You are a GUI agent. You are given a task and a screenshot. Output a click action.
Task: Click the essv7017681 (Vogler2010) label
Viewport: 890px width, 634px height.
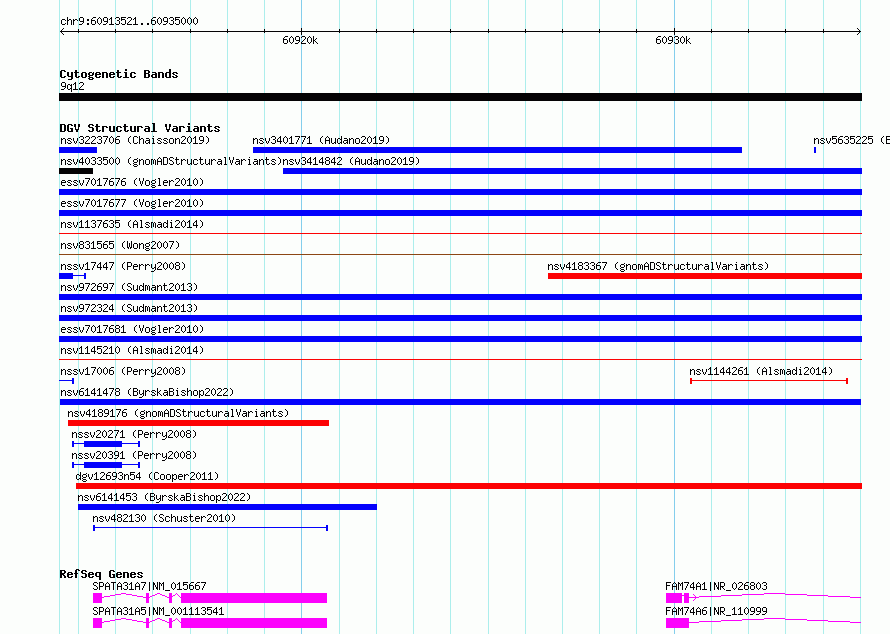[132, 329]
